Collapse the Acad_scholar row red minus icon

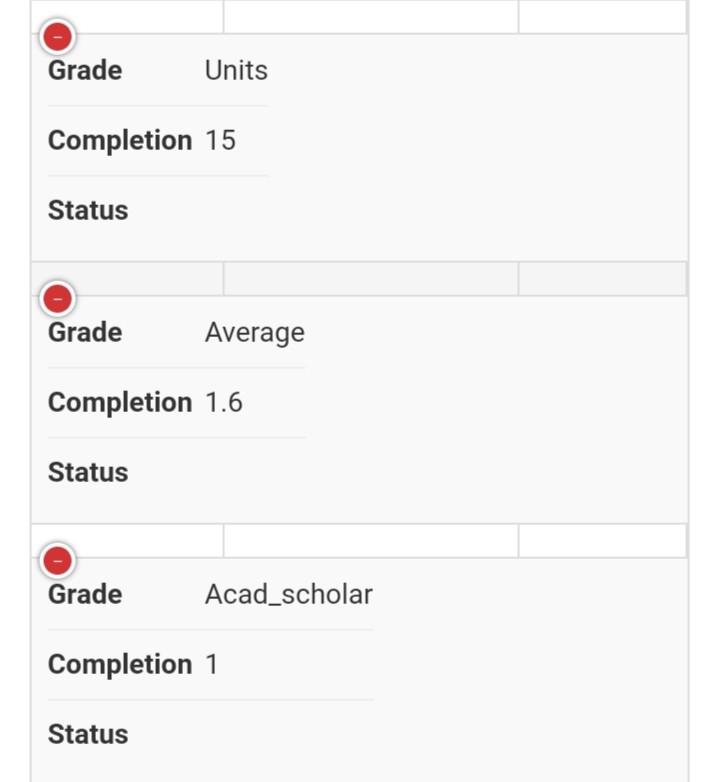(x=57, y=561)
